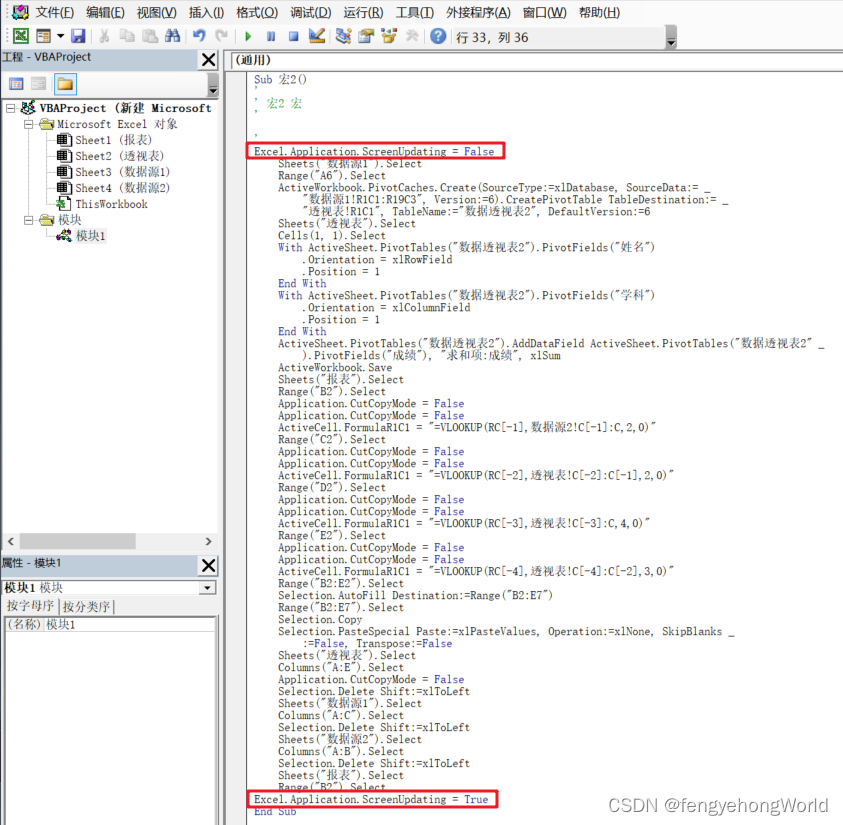Screen dimensions: 843x825
Task: Open the Insert object dropdown arrow
Action: [60, 36]
